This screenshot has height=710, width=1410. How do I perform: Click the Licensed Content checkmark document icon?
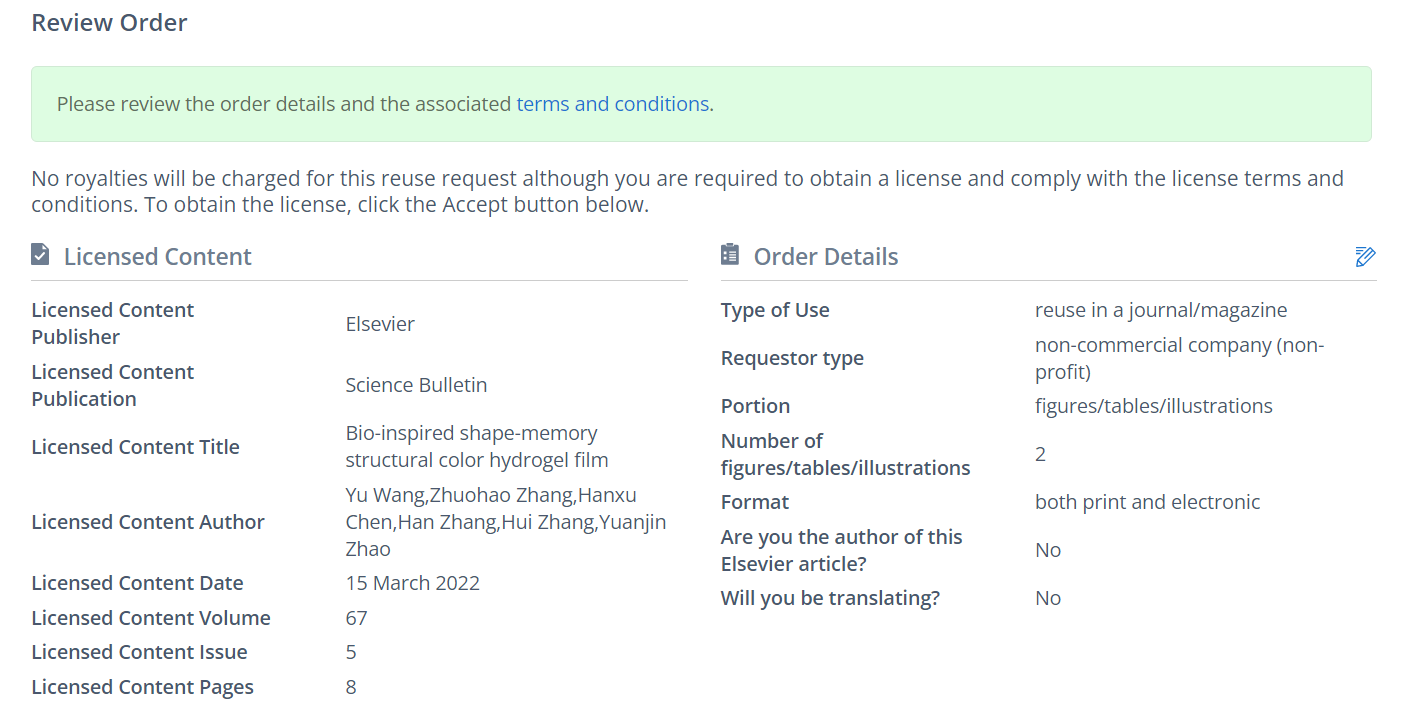point(40,255)
